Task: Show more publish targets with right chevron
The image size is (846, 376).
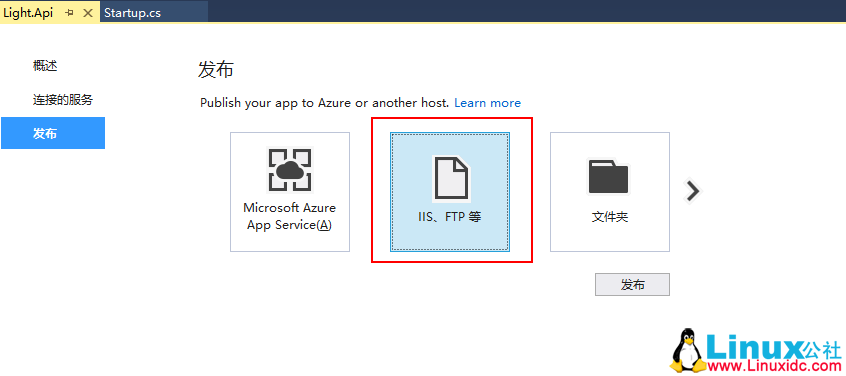Action: (x=692, y=190)
